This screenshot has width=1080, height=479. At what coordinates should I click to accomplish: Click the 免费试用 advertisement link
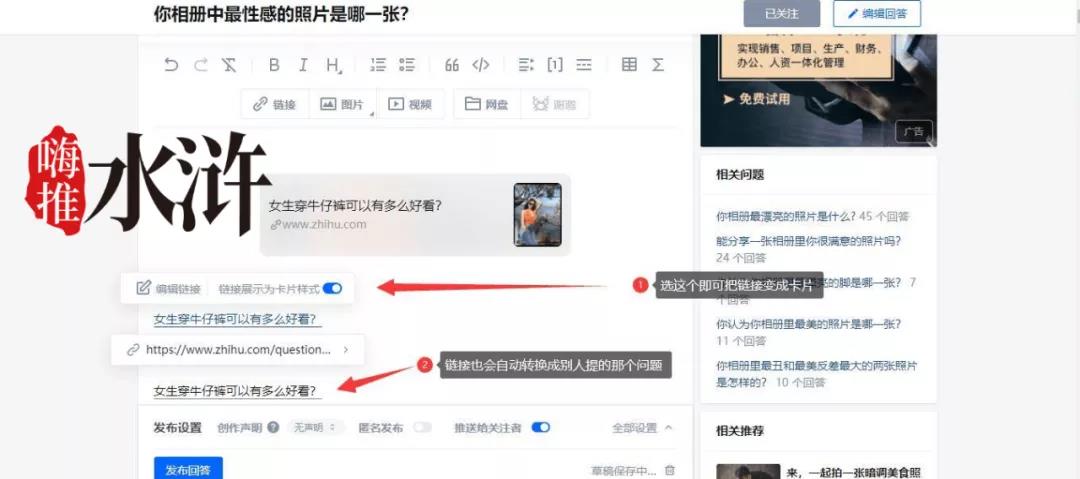756,99
